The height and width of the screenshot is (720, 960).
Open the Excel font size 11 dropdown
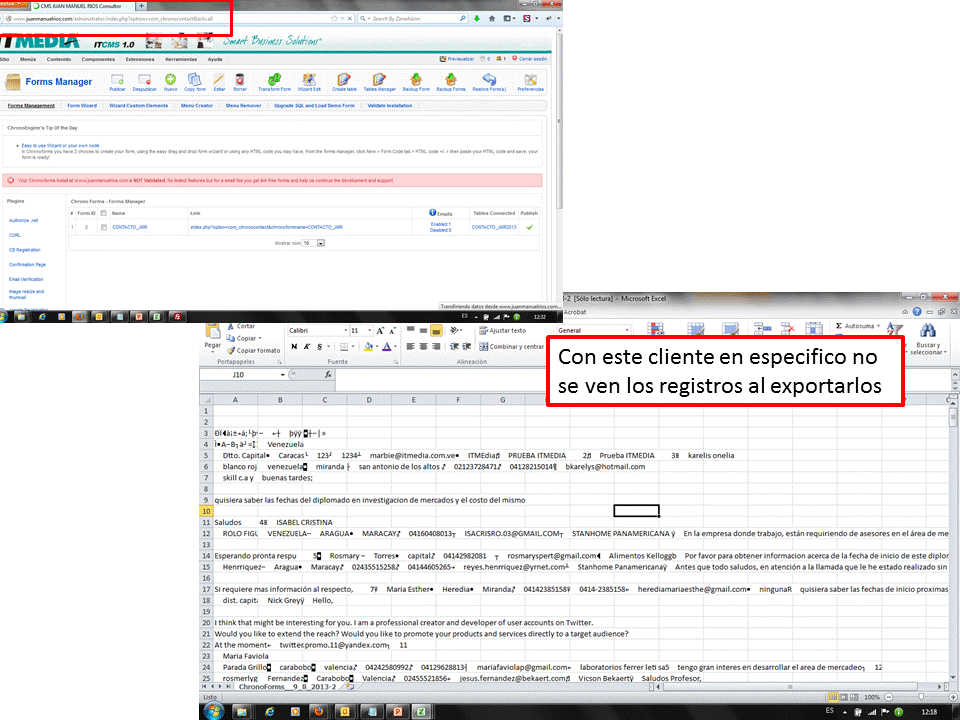pos(369,331)
